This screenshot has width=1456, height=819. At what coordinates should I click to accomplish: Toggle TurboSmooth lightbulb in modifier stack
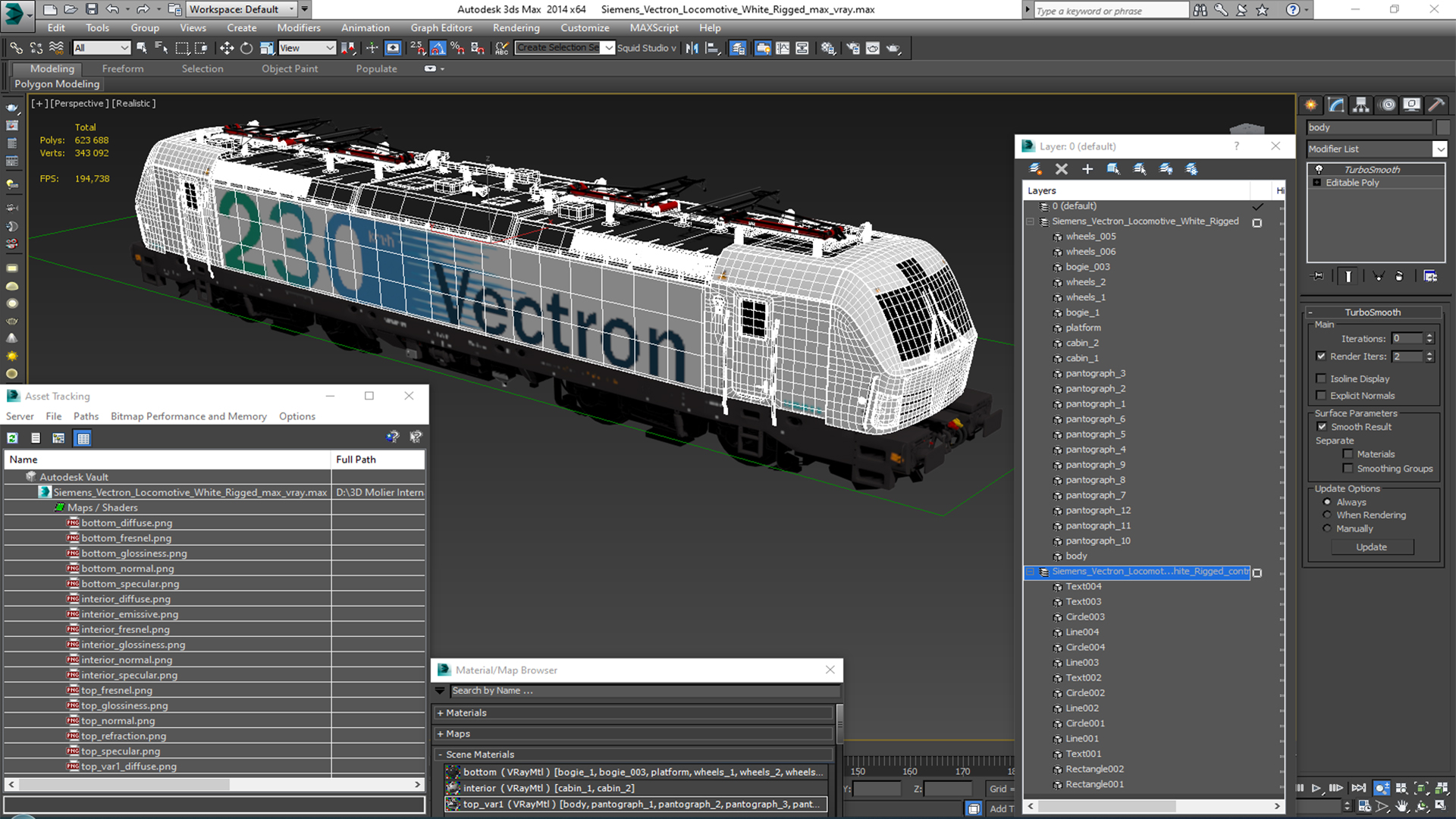1319,169
